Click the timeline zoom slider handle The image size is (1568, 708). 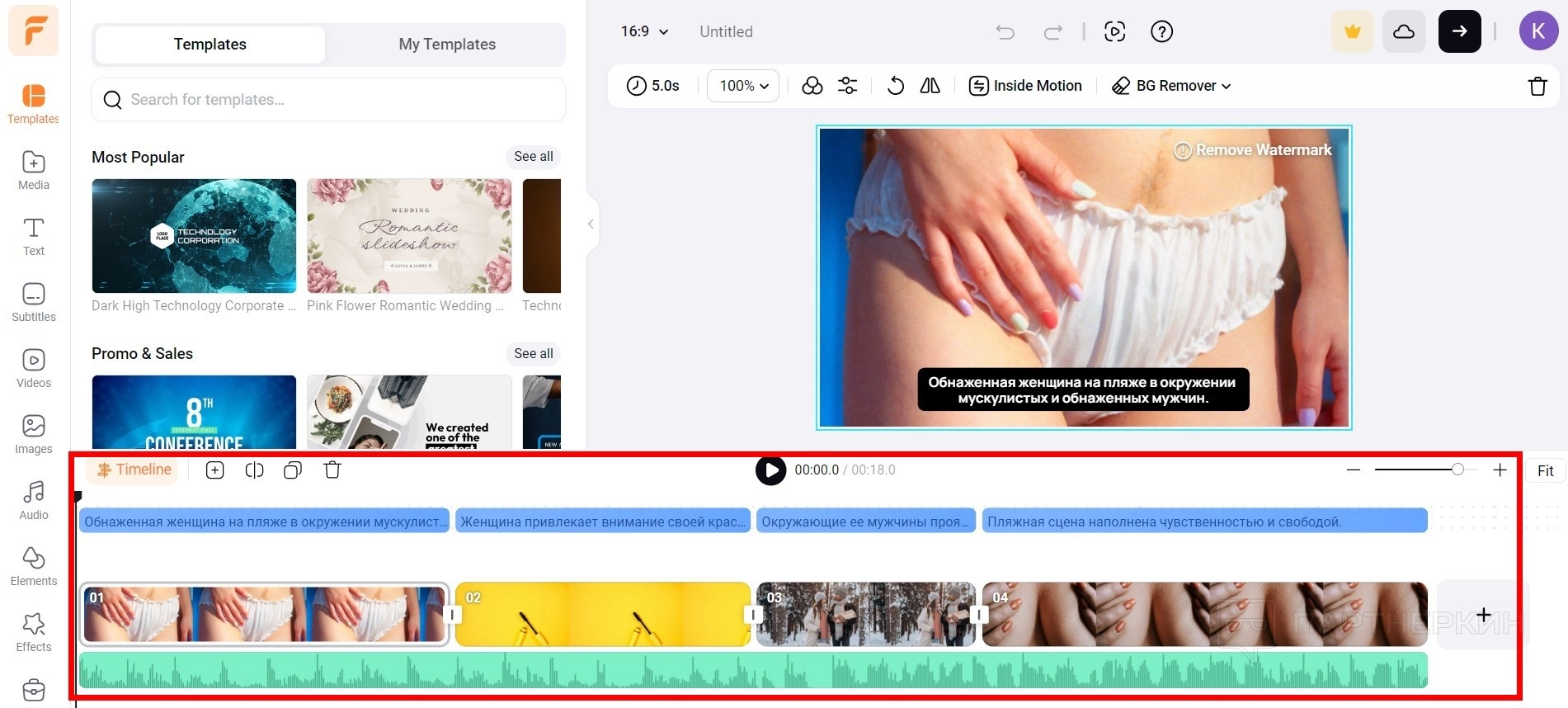[x=1457, y=470]
